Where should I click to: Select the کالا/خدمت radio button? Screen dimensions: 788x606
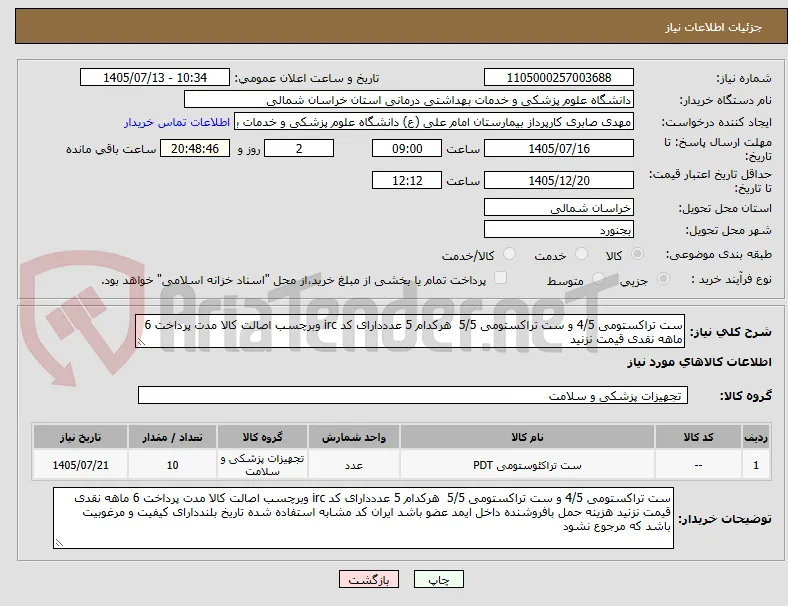(509, 254)
